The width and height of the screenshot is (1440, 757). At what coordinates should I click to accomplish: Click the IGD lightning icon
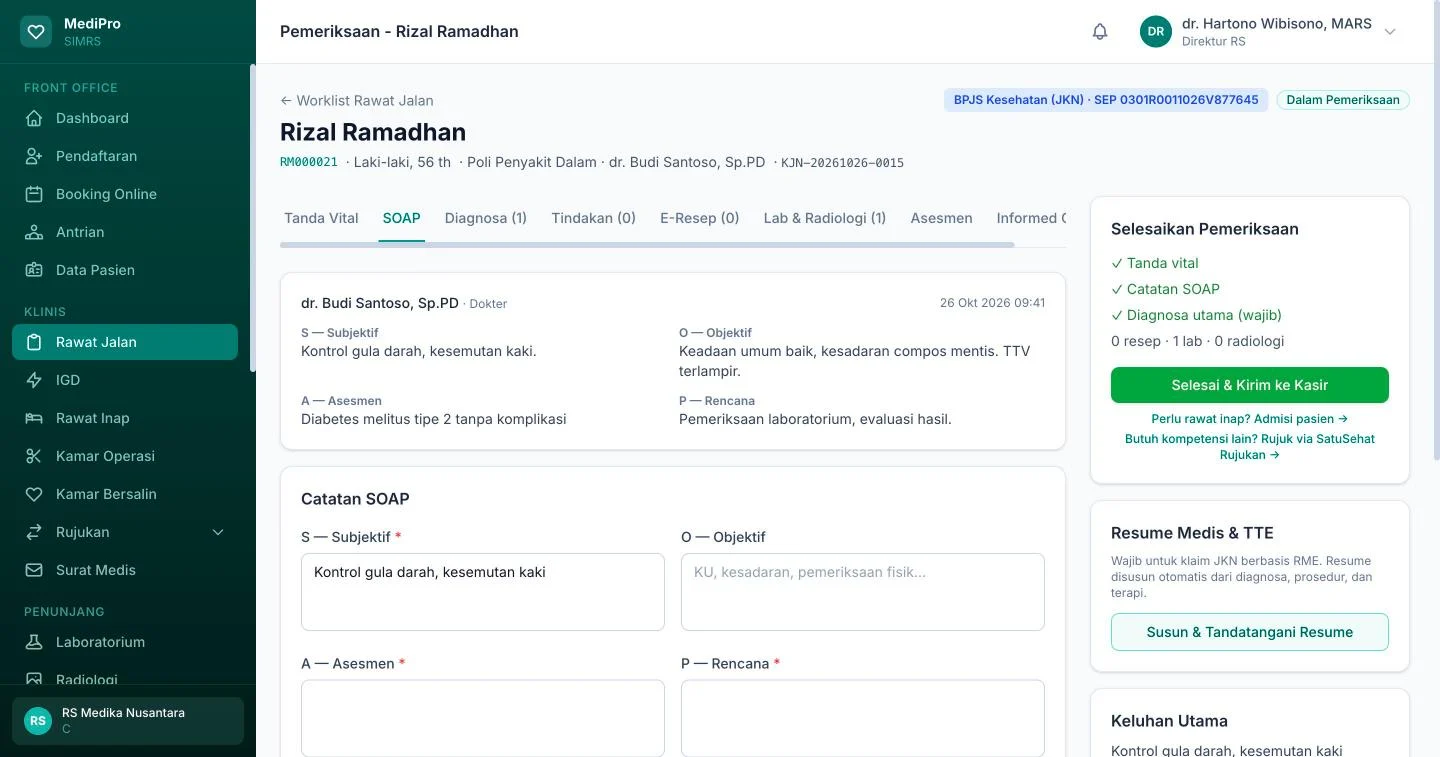(34, 380)
